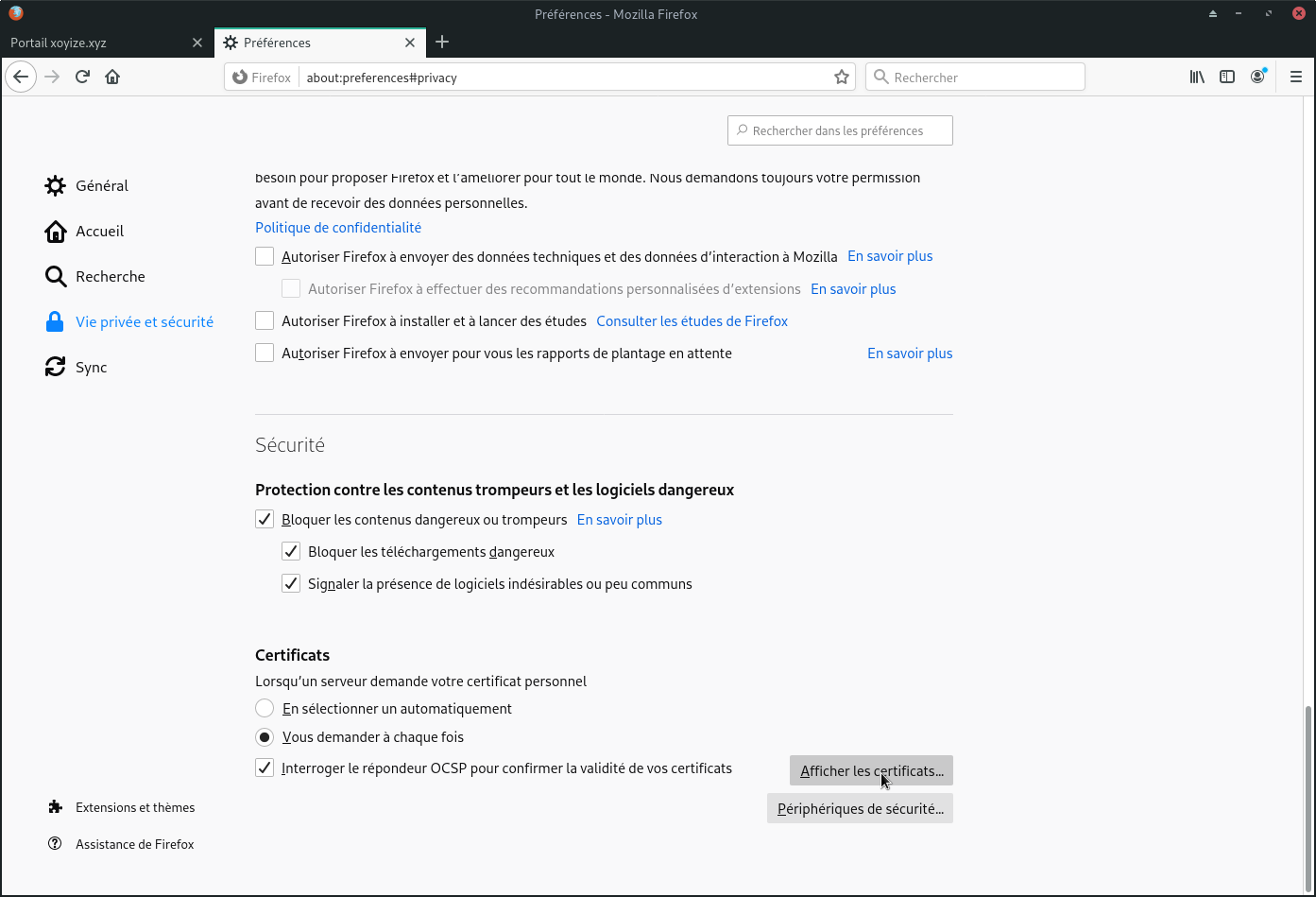Enable sending technical data to Mozilla
Viewport: 1316px width, 897px height.
[x=265, y=256]
